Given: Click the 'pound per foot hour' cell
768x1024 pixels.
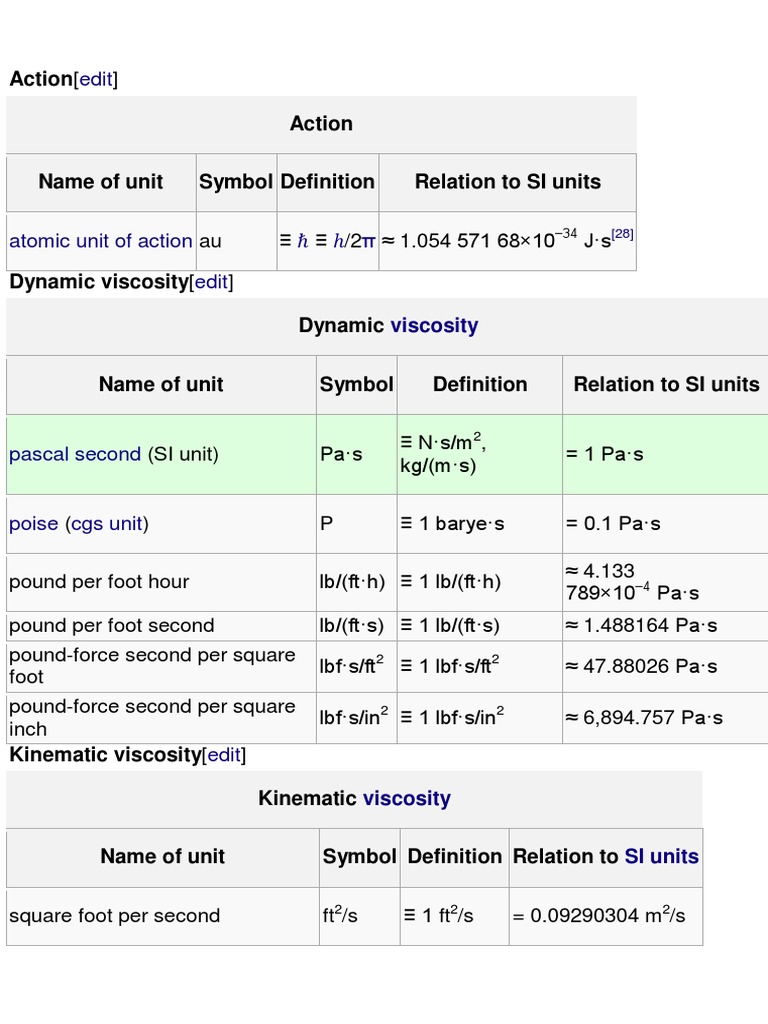Looking at the screenshot, I should (x=99, y=582).
